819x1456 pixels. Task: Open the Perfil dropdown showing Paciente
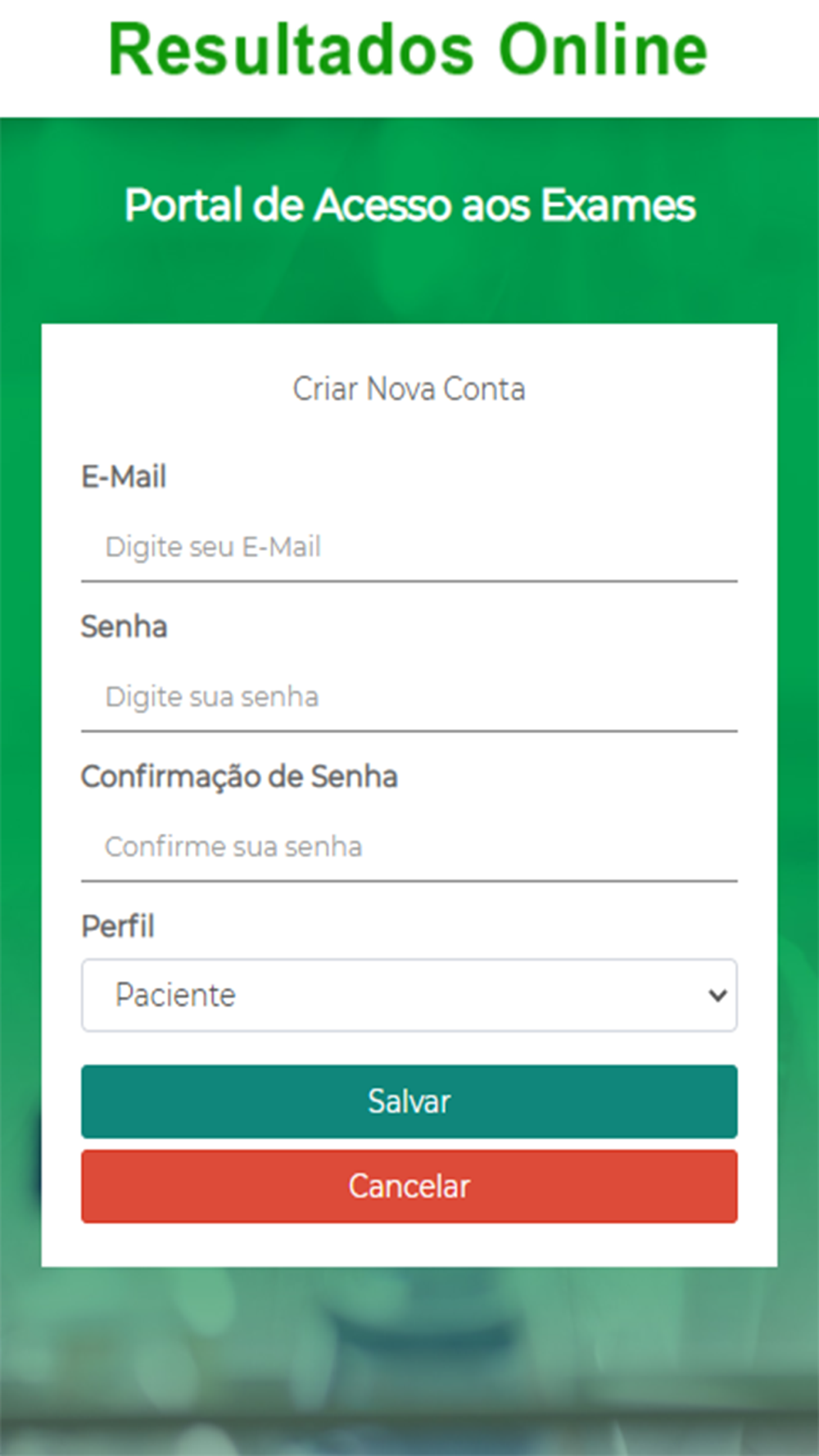(409, 995)
